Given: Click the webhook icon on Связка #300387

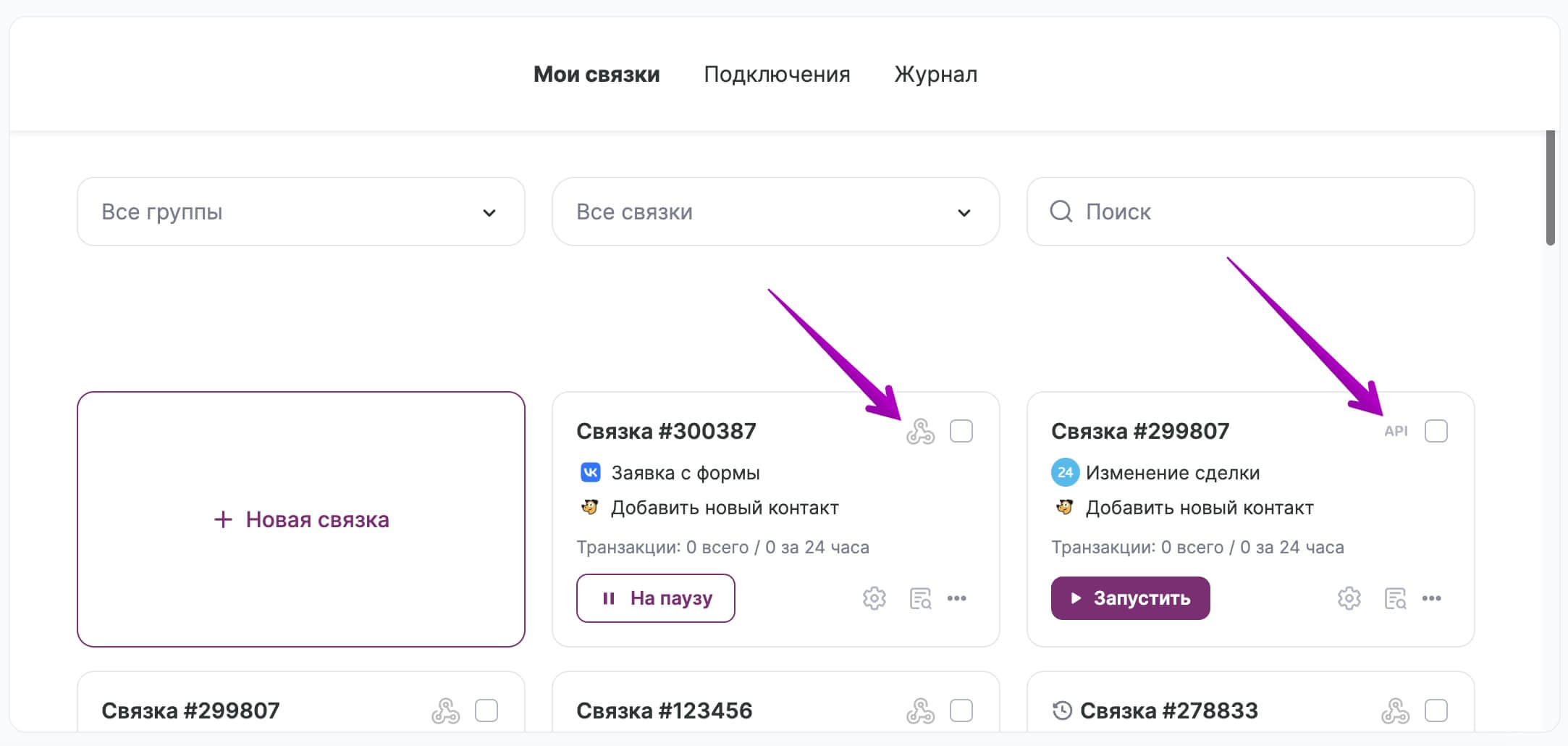Looking at the screenshot, I should coord(920,432).
